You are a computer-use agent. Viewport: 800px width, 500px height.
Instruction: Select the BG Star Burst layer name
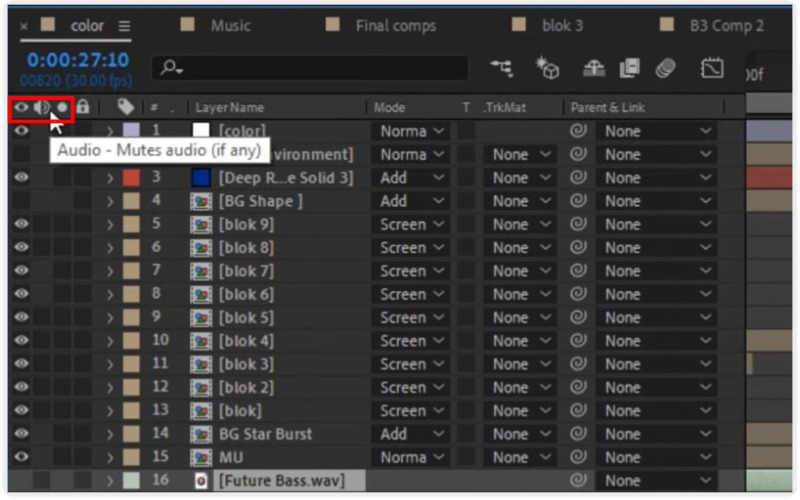(x=265, y=434)
